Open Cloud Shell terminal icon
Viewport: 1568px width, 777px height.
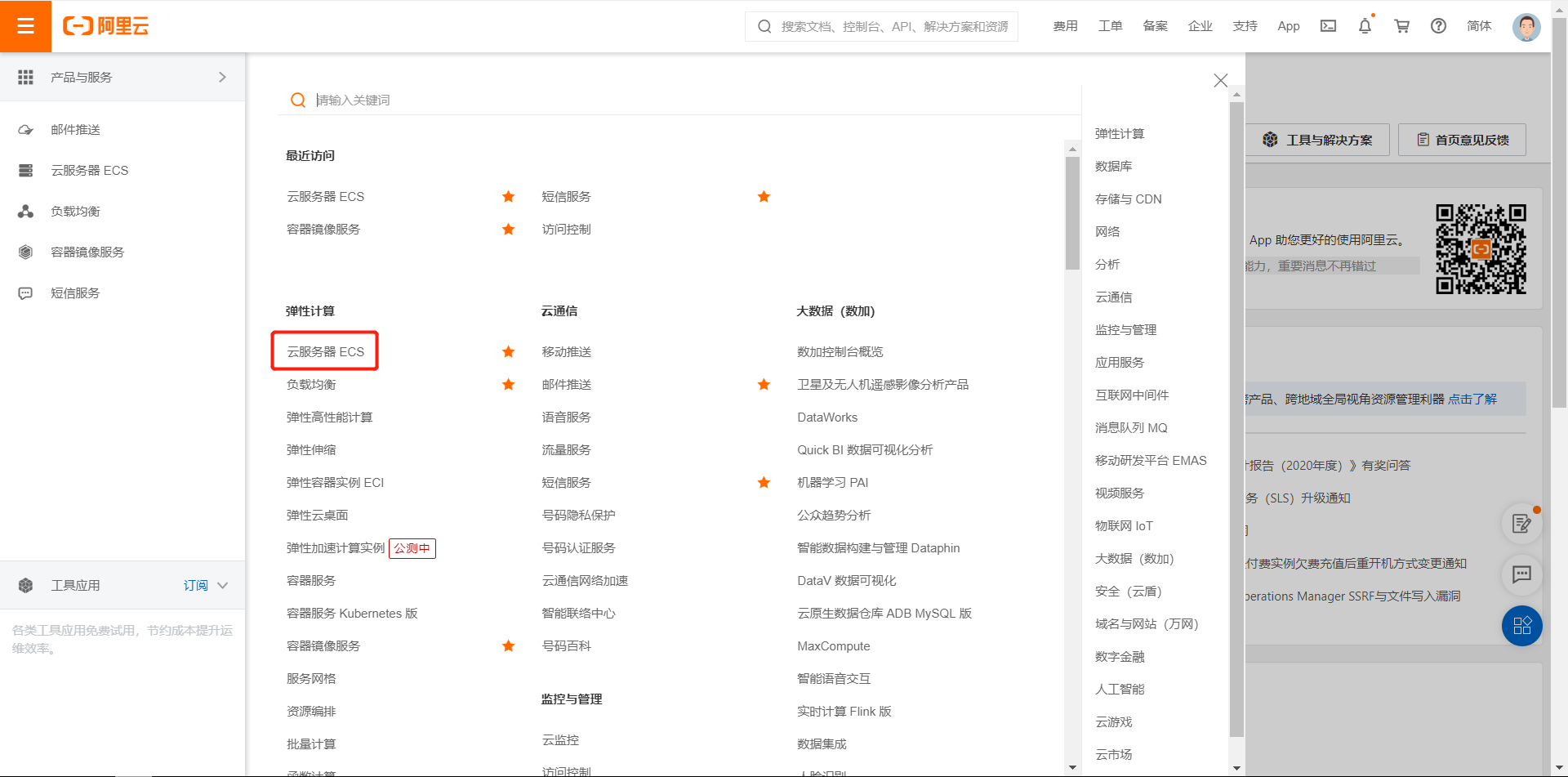click(x=1329, y=26)
